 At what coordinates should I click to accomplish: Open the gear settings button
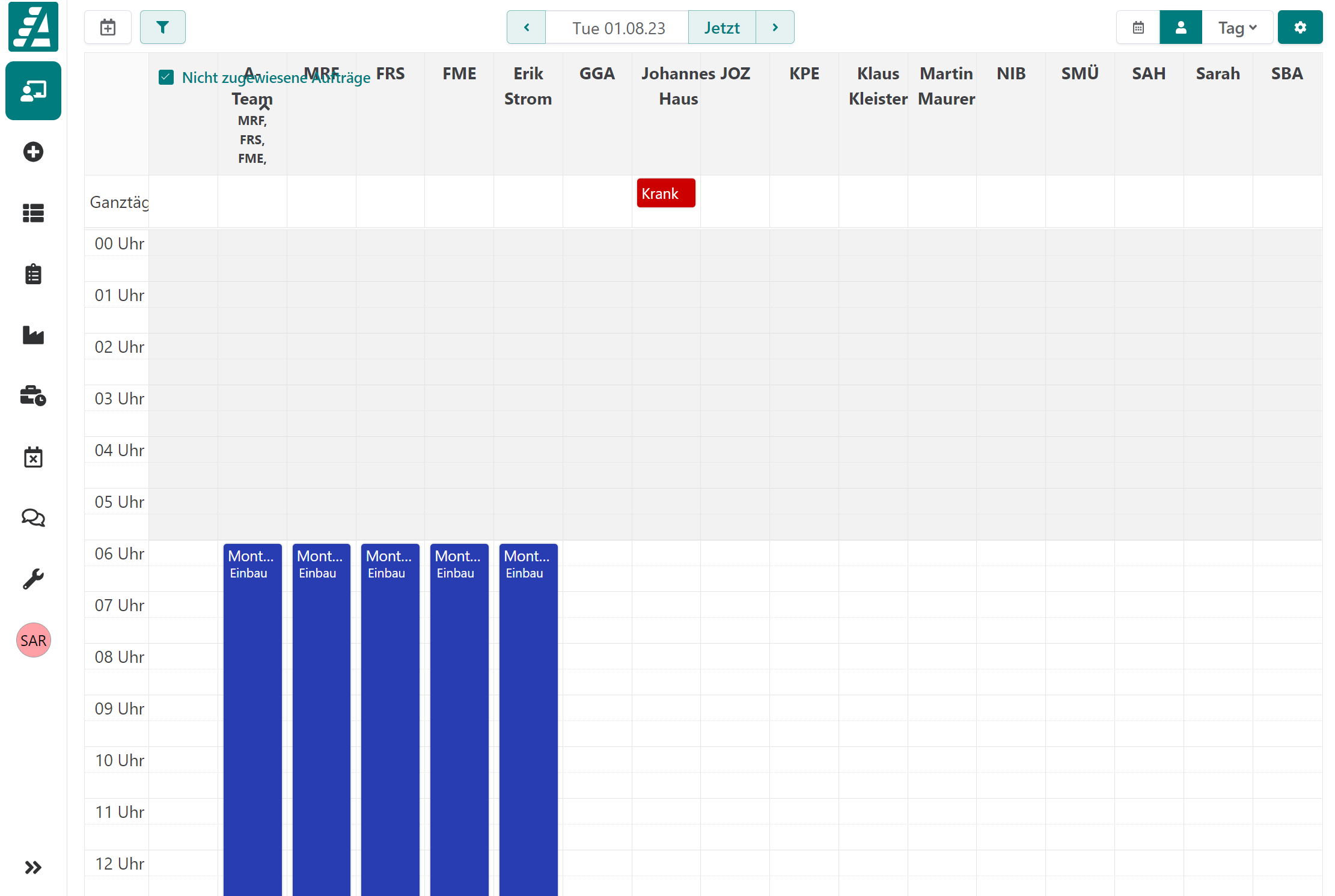coord(1300,27)
